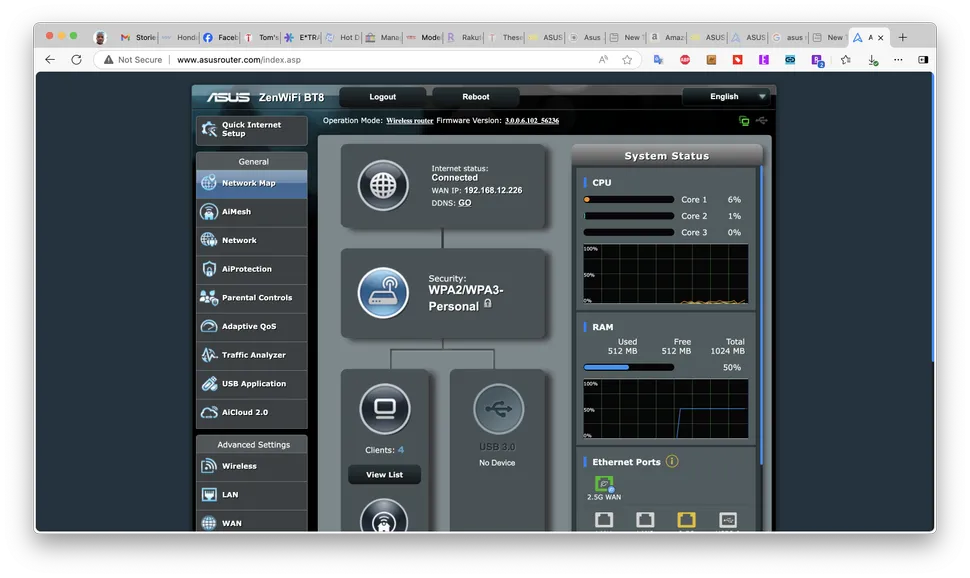
Task: Open the AiProtection section
Action: 252,269
